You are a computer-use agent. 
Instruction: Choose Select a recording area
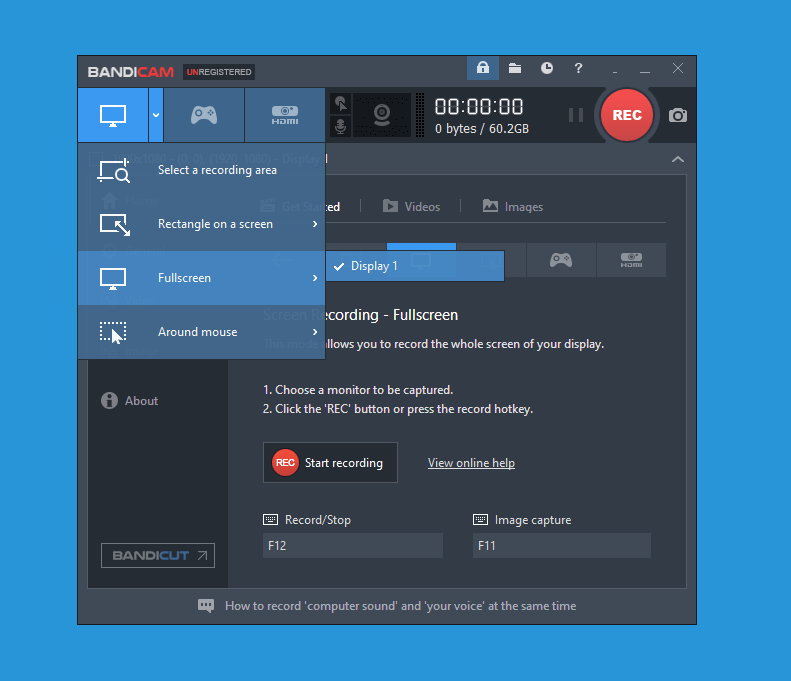[201, 170]
